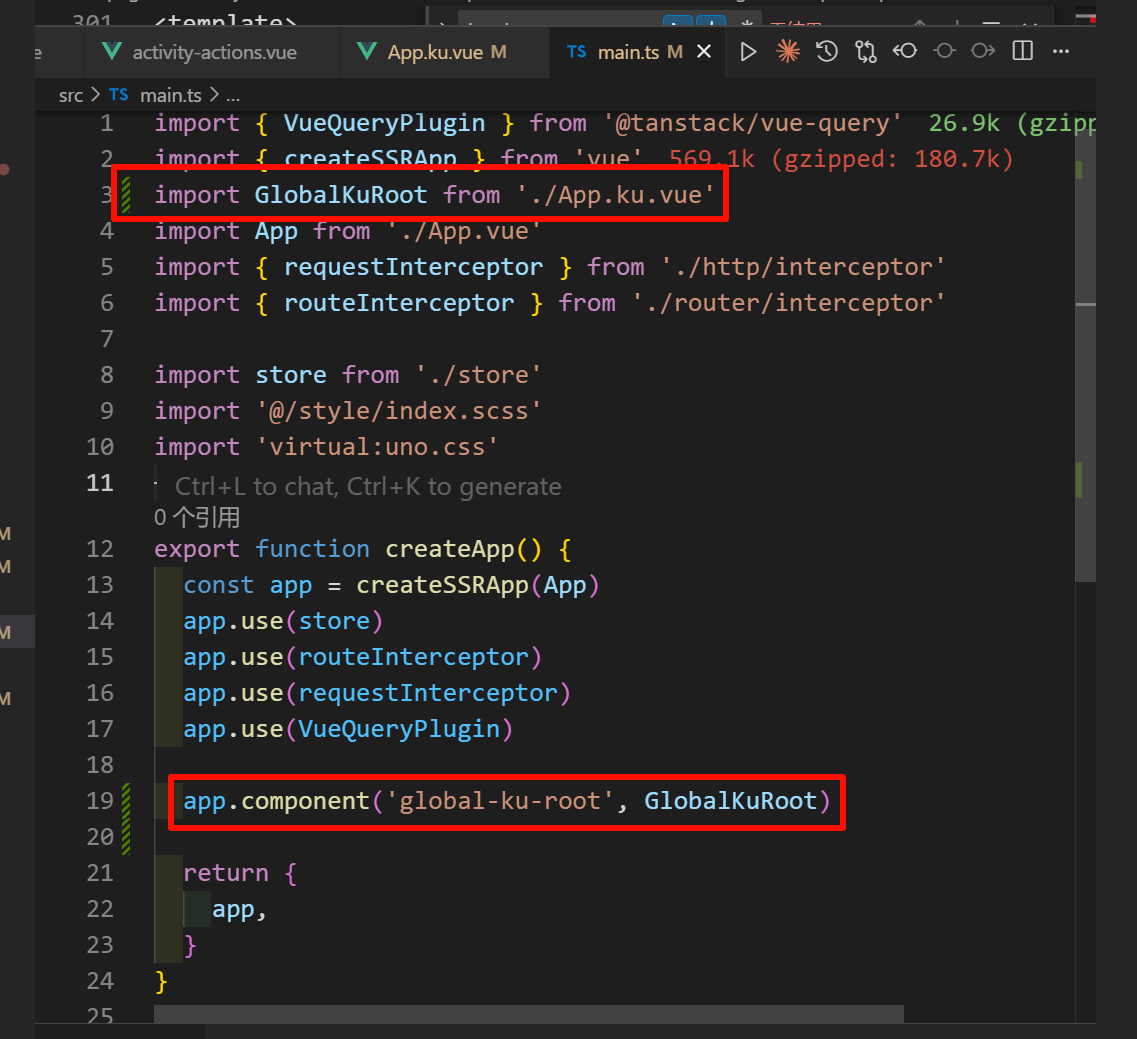Expand the breadcrumb trailing ellipsis symbol
The width and height of the screenshot is (1137, 1039).
click(x=233, y=95)
